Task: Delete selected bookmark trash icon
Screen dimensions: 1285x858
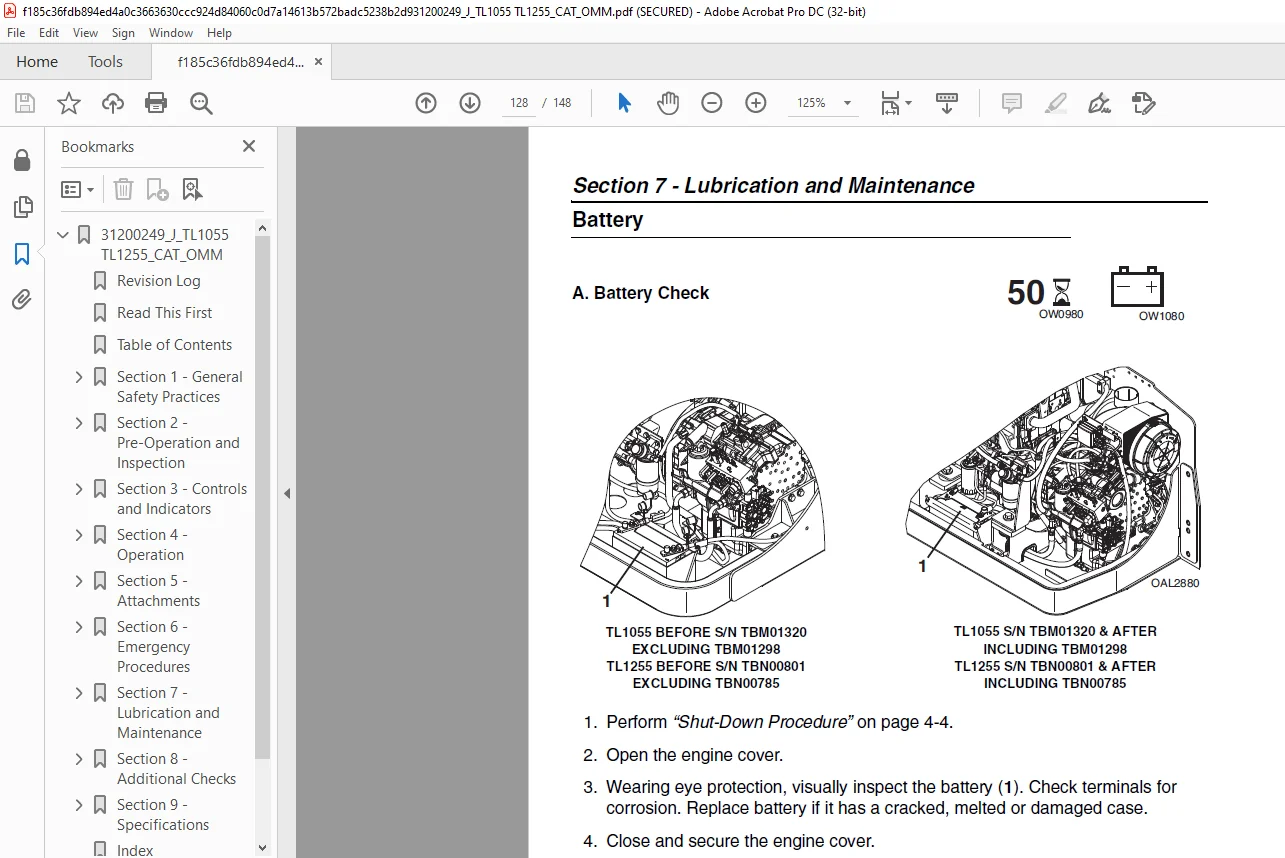Action: pyautogui.click(x=123, y=189)
